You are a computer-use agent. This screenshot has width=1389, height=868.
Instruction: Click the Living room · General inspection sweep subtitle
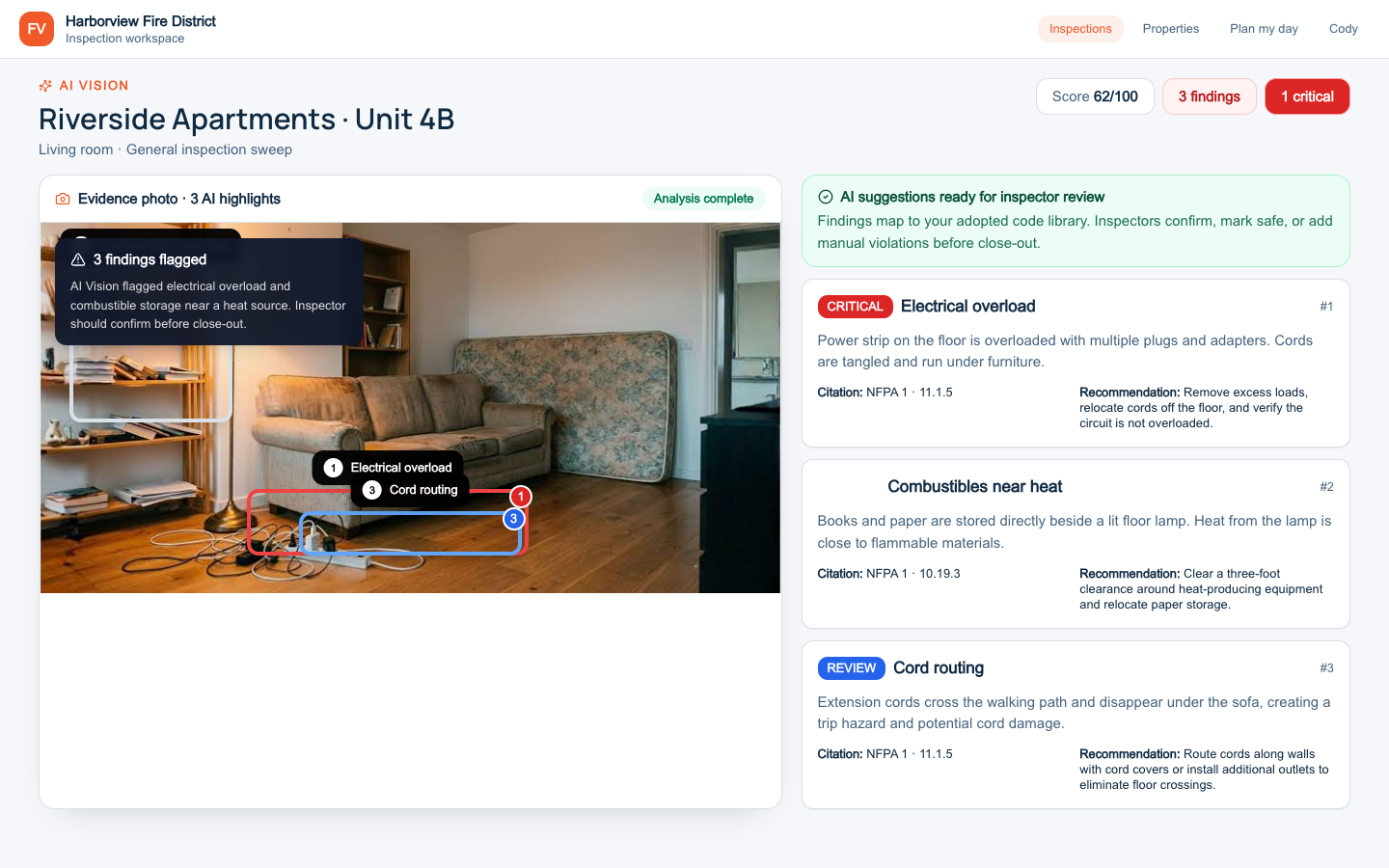pos(165,149)
